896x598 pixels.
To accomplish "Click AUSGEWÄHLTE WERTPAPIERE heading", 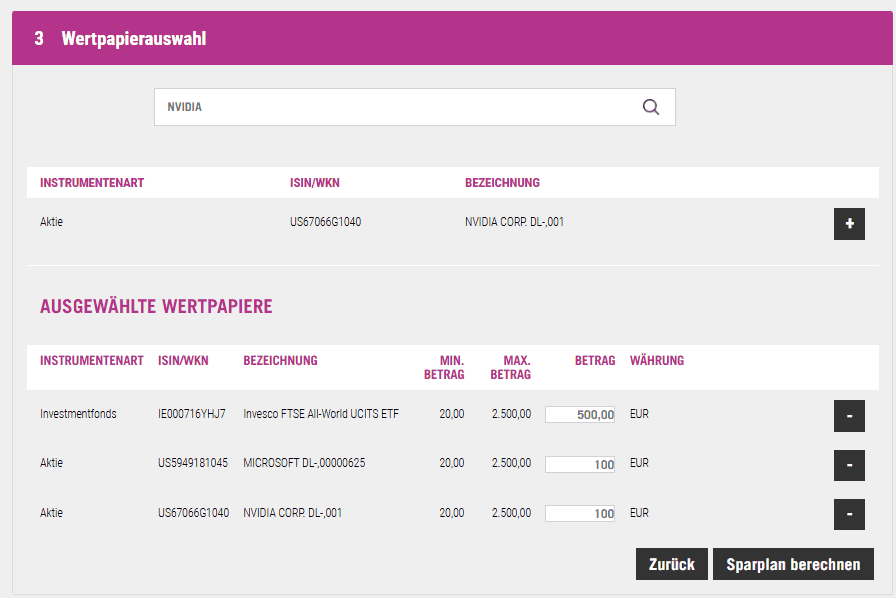I will 156,306.
